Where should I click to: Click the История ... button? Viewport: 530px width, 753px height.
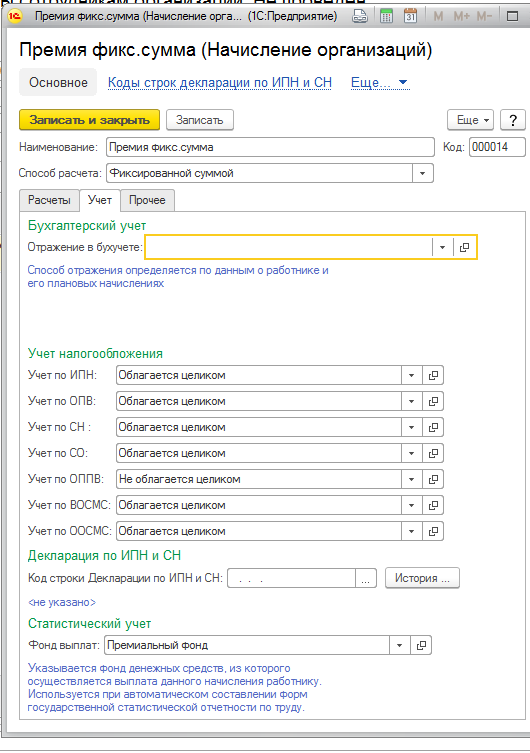point(422,578)
